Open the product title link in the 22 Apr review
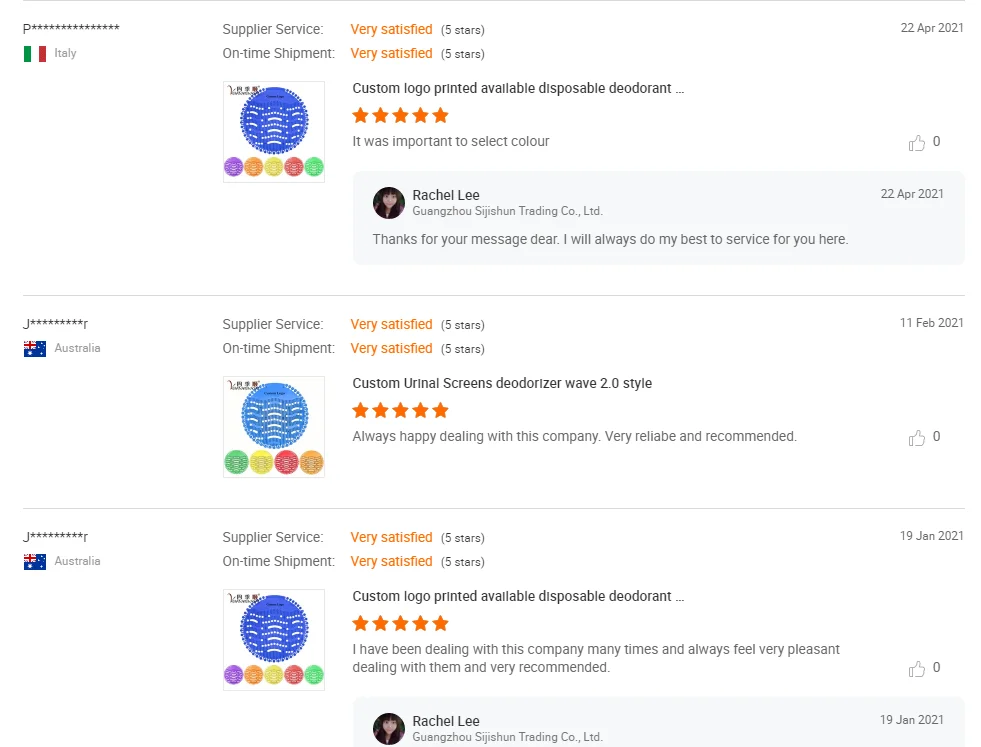This screenshot has width=981, height=747. click(518, 88)
